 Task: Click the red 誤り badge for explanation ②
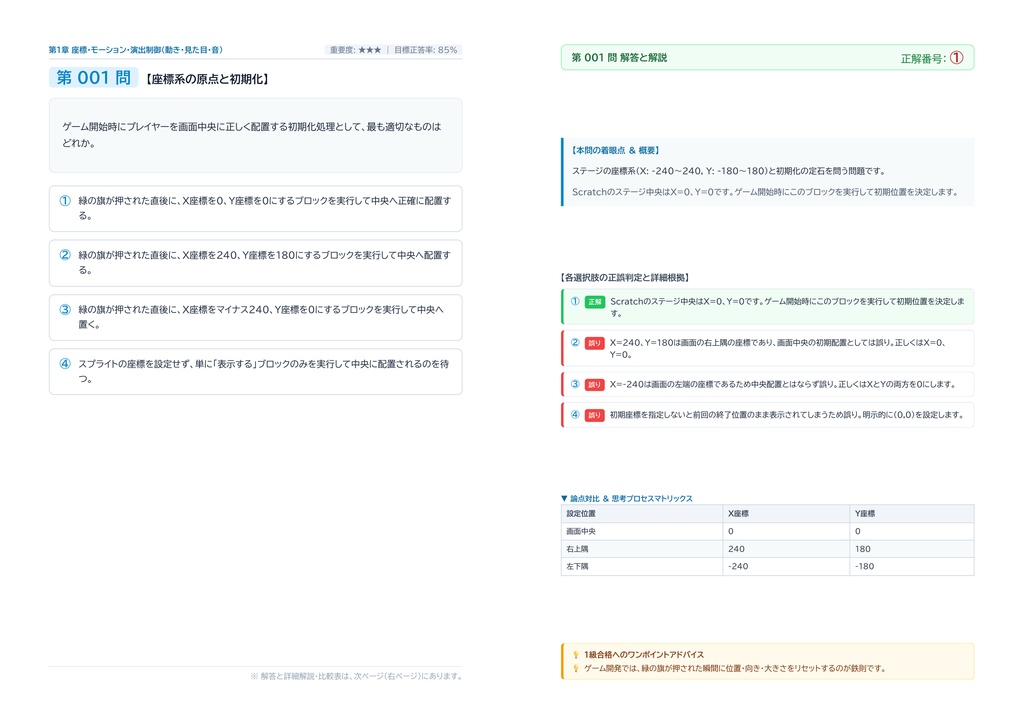tap(594, 343)
